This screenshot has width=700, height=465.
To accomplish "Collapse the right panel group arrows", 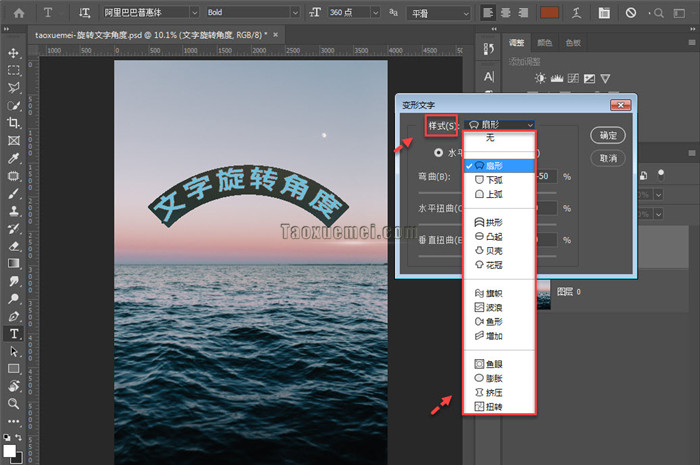I will (x=692, y=29).
